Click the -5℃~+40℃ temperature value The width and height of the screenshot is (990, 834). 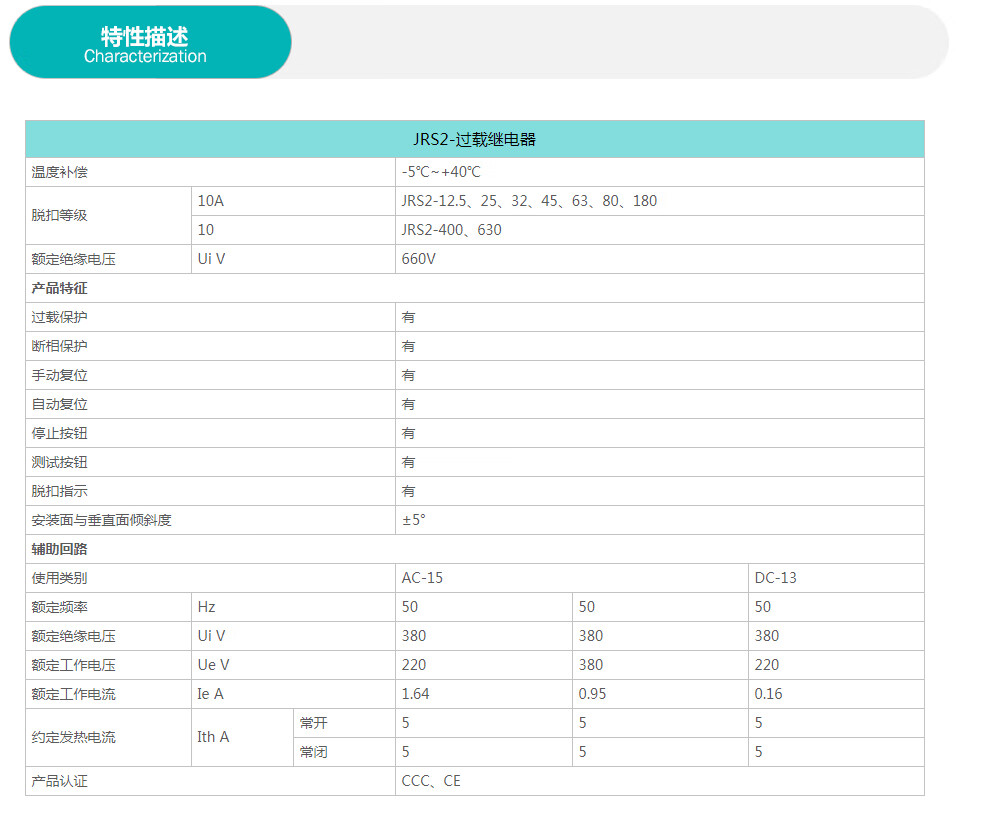pos(441,172)
